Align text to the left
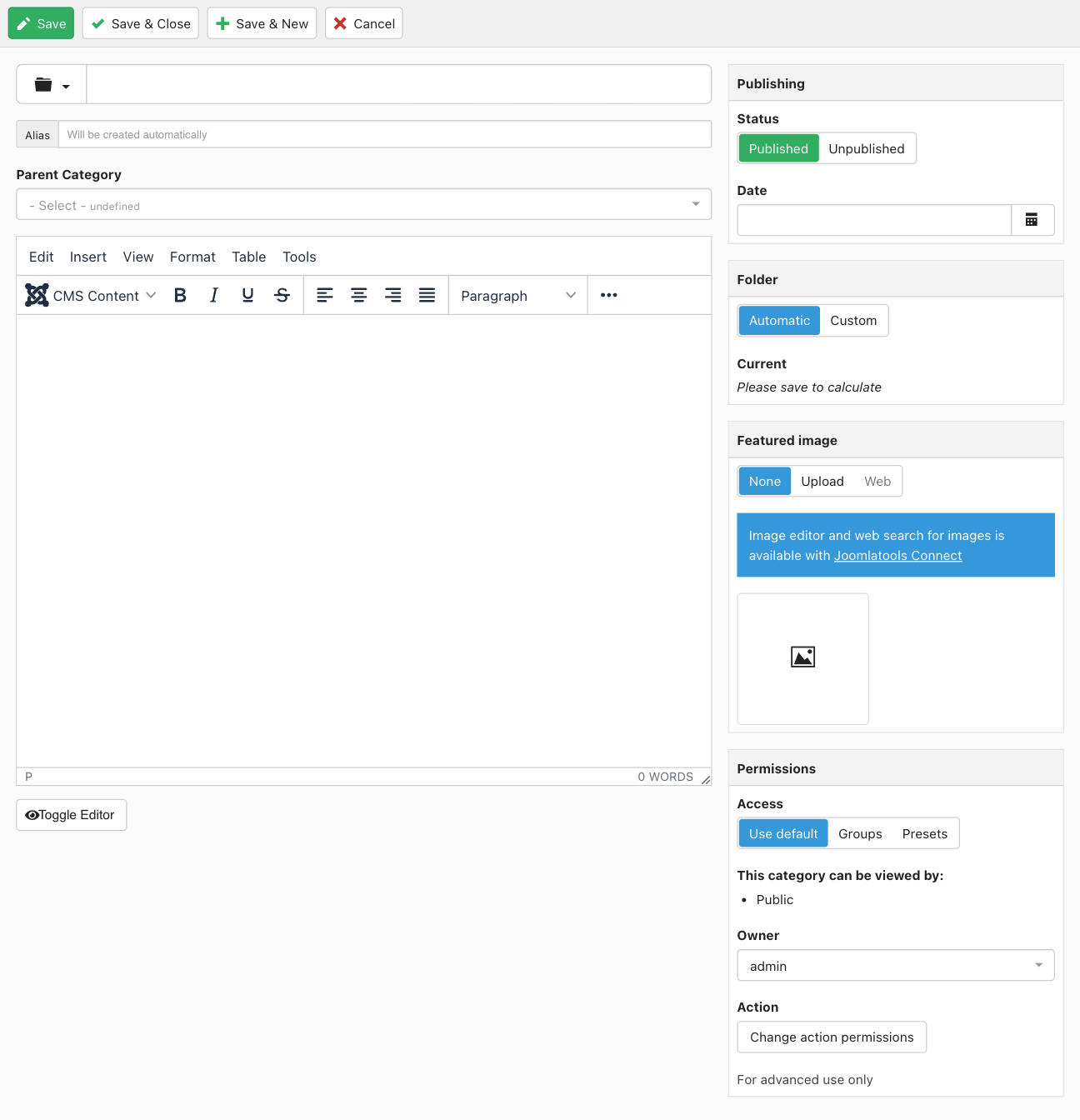The width and height of the screenshot is (1080, 1120). [x=325, y=295]
